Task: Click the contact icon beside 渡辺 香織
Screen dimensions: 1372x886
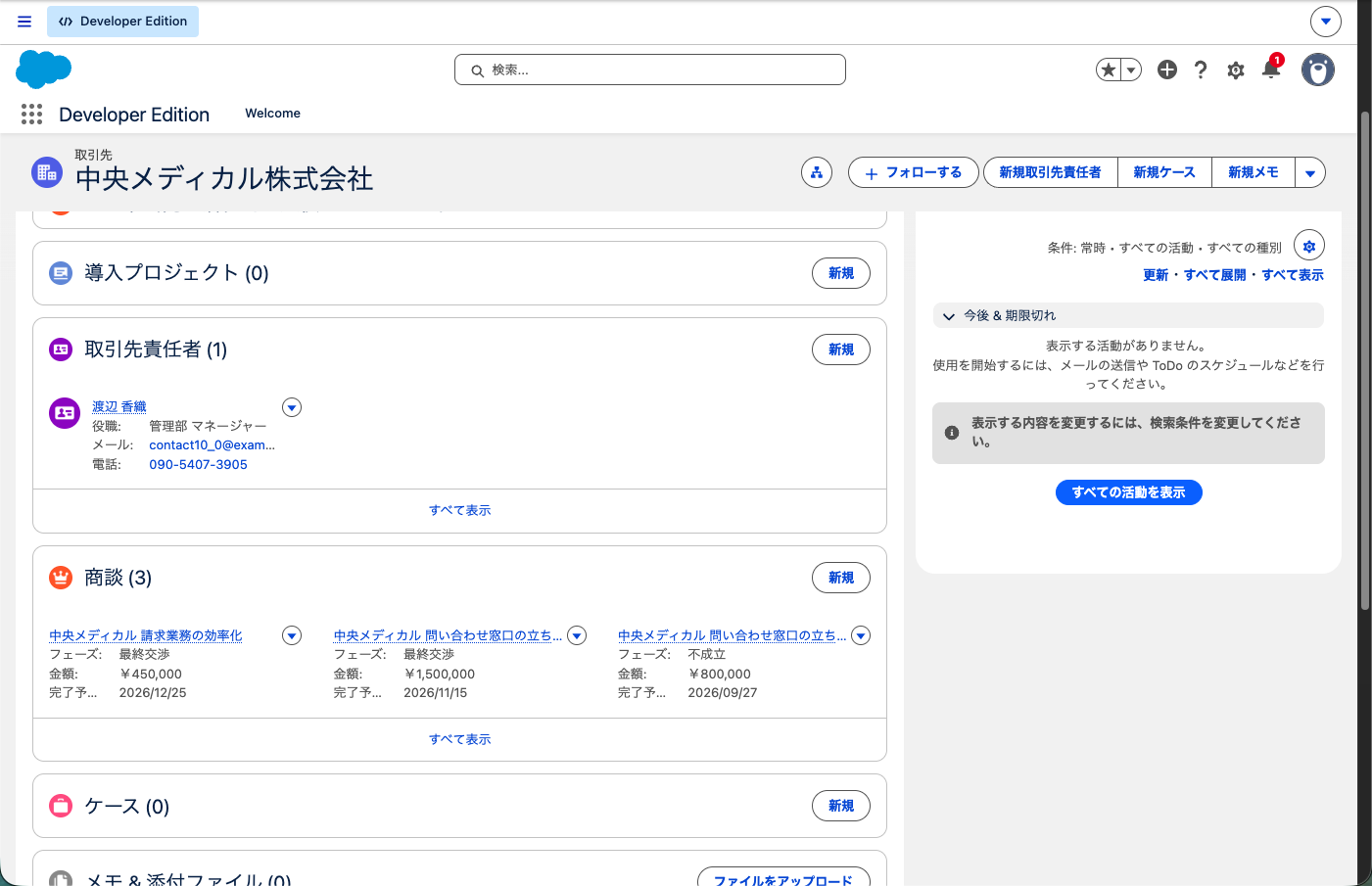Action: 65,413
